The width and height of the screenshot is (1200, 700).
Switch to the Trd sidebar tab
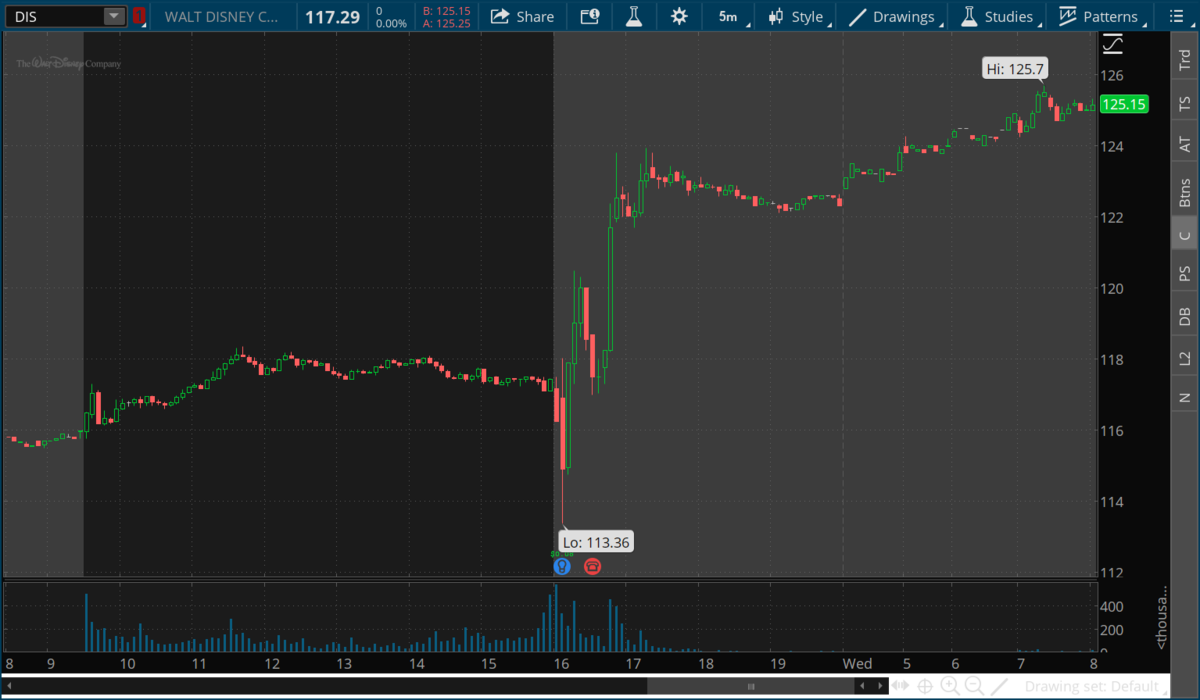1185,60
